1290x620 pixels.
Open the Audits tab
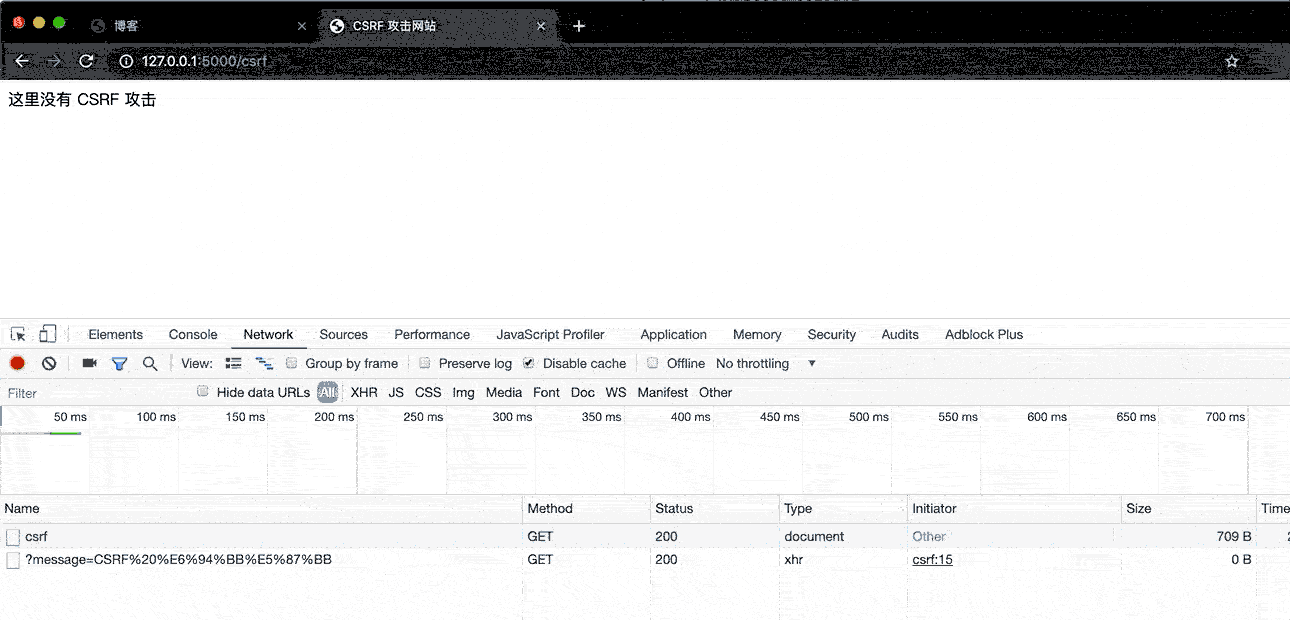pyautogui.click(x=900, y=334)
